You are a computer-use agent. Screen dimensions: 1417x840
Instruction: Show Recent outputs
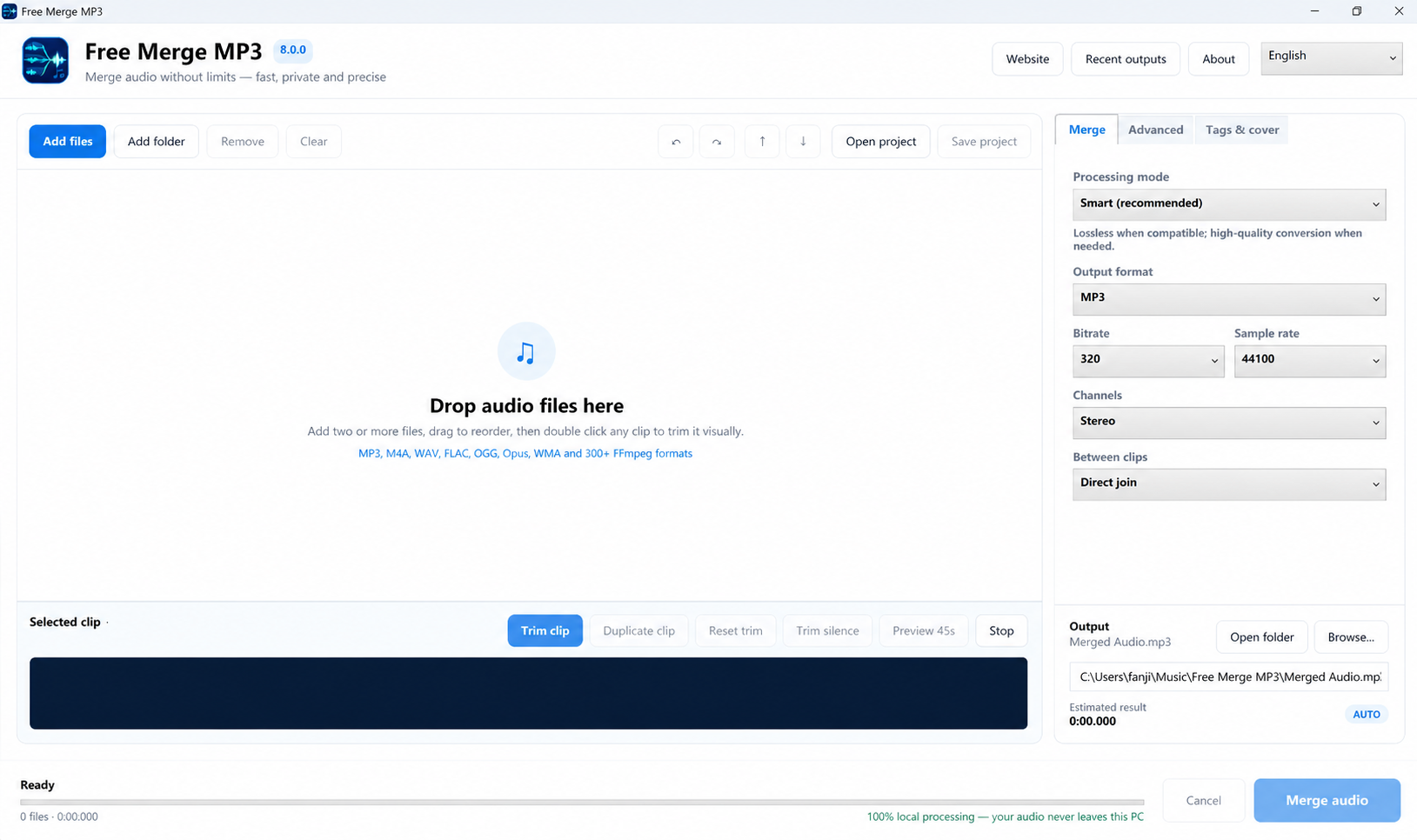(x=1126, y=59)
